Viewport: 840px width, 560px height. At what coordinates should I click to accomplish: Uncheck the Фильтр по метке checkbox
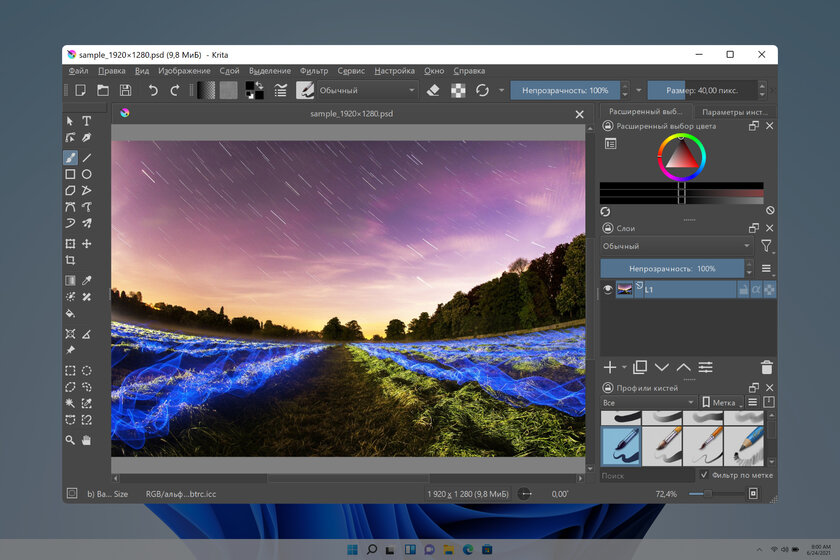pos(704,475)
